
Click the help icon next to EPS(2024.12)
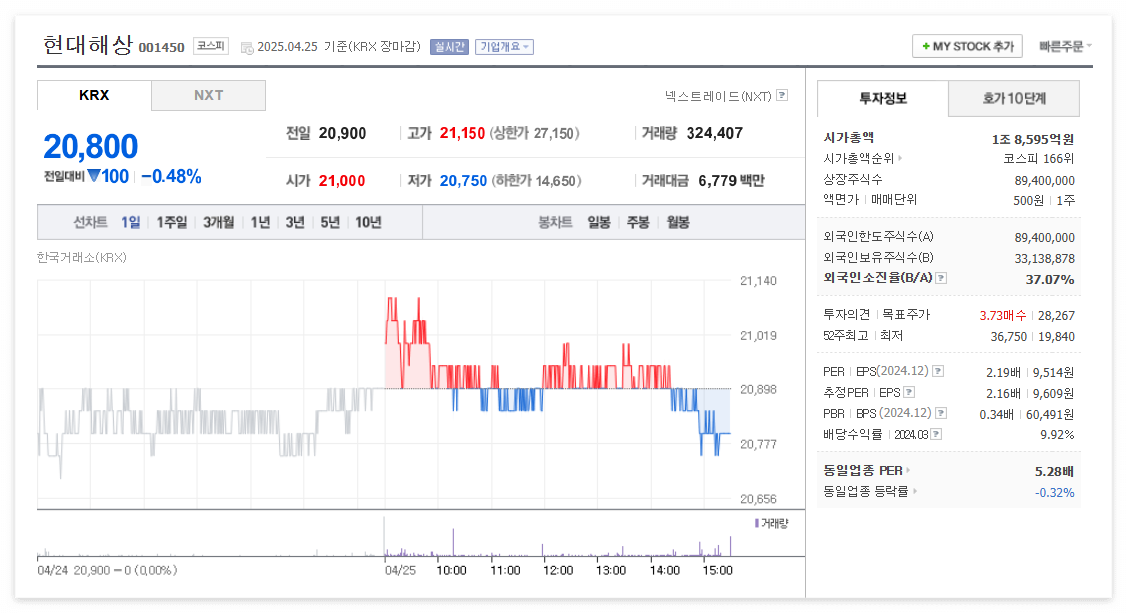(937, 372)
